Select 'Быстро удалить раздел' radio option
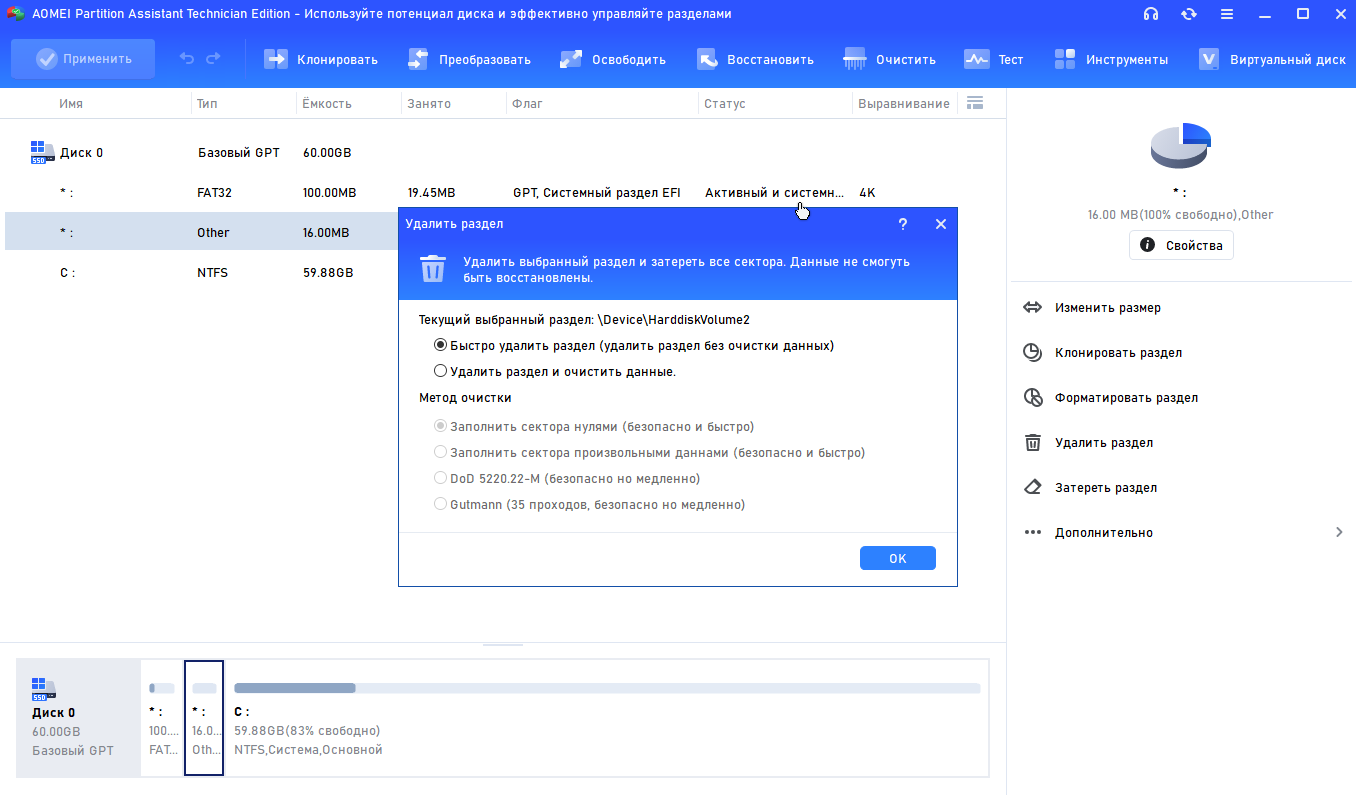The width and height of the screenshot is (1356, 795). point(441,345)
